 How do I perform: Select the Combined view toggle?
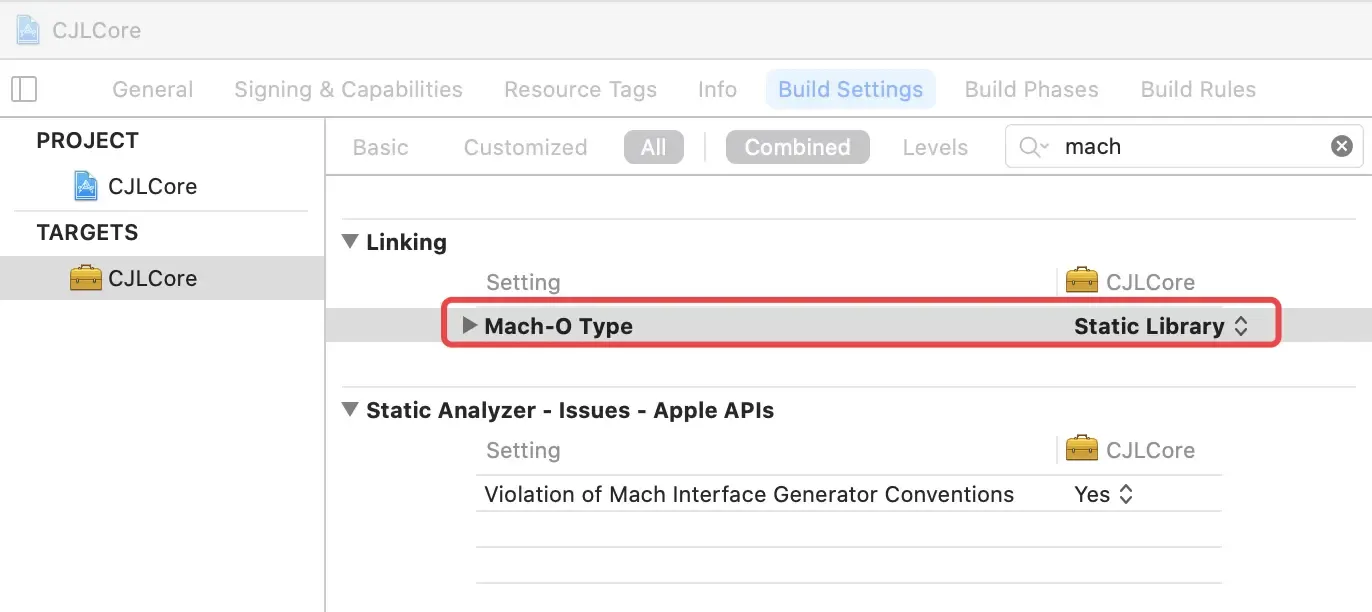(797, 147)
